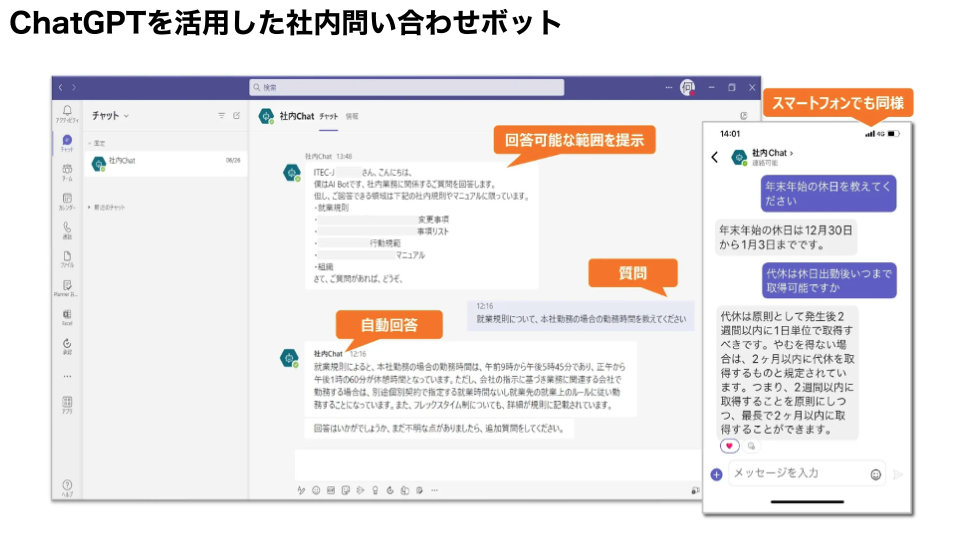Click the Teams search box

pos(406,88)
